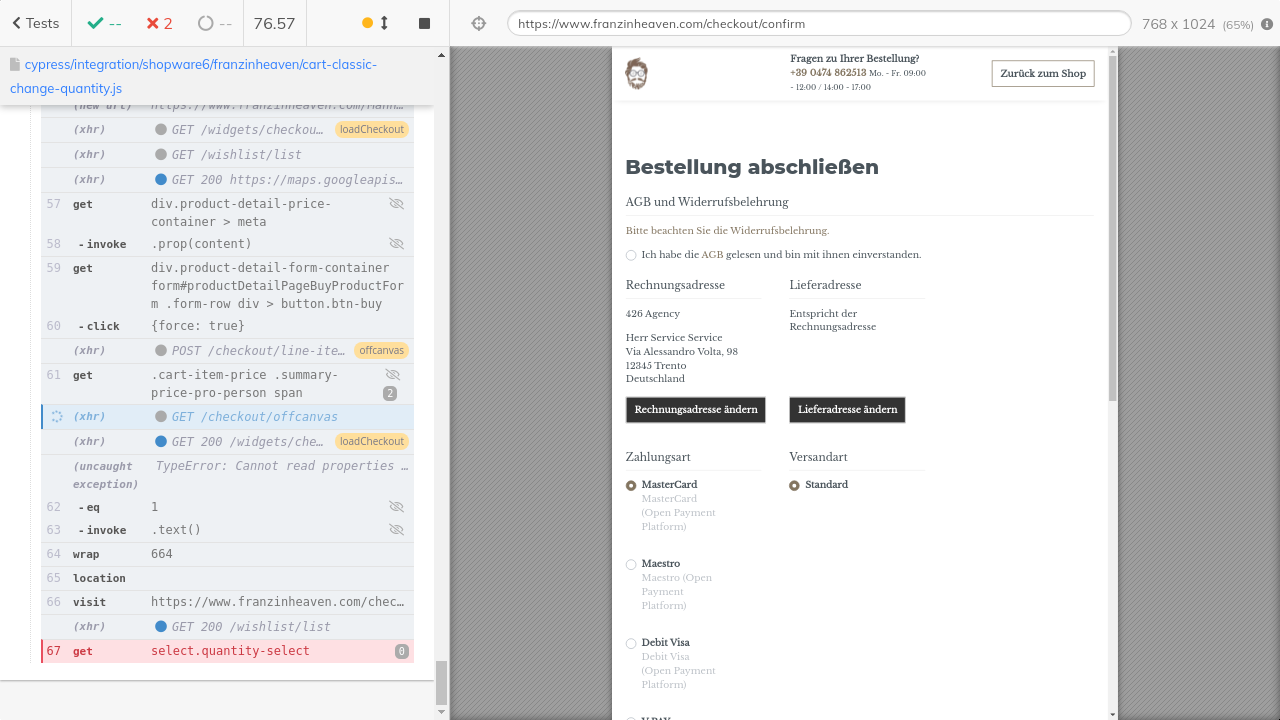Select the MasterCard payment radio button

point(631,486)
